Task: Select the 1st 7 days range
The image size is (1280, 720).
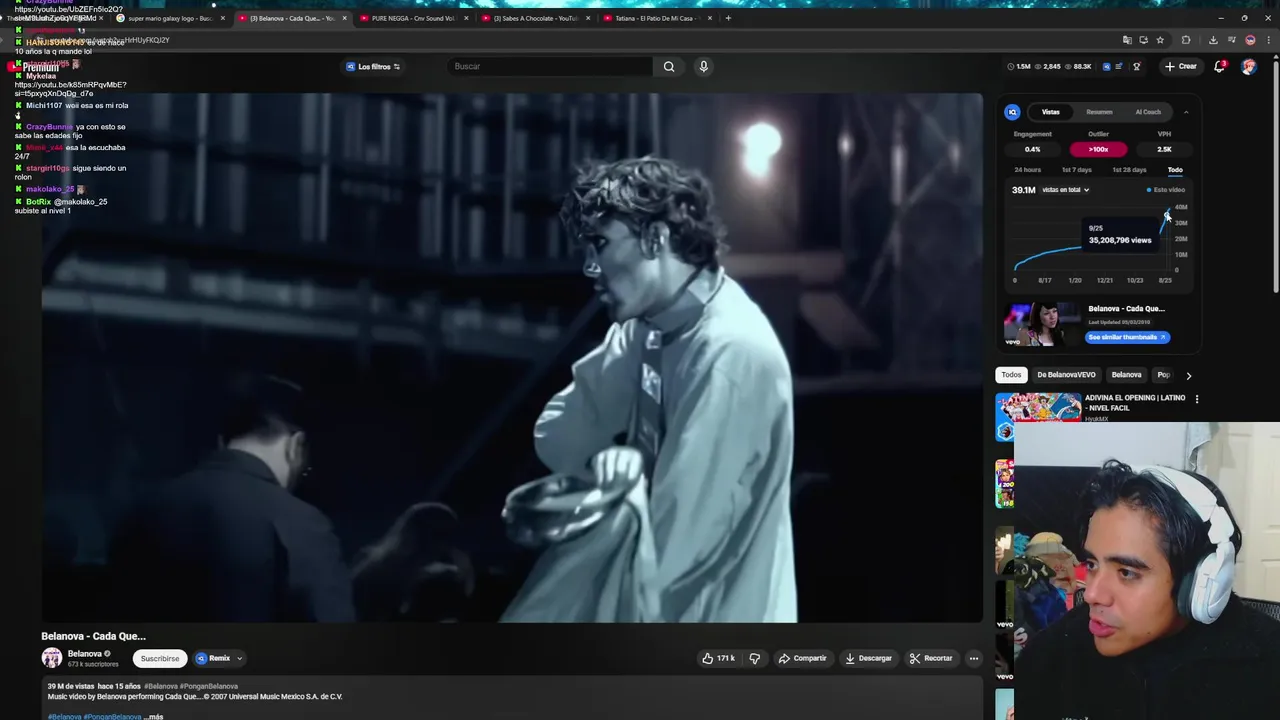Action: click(1077, 170)
